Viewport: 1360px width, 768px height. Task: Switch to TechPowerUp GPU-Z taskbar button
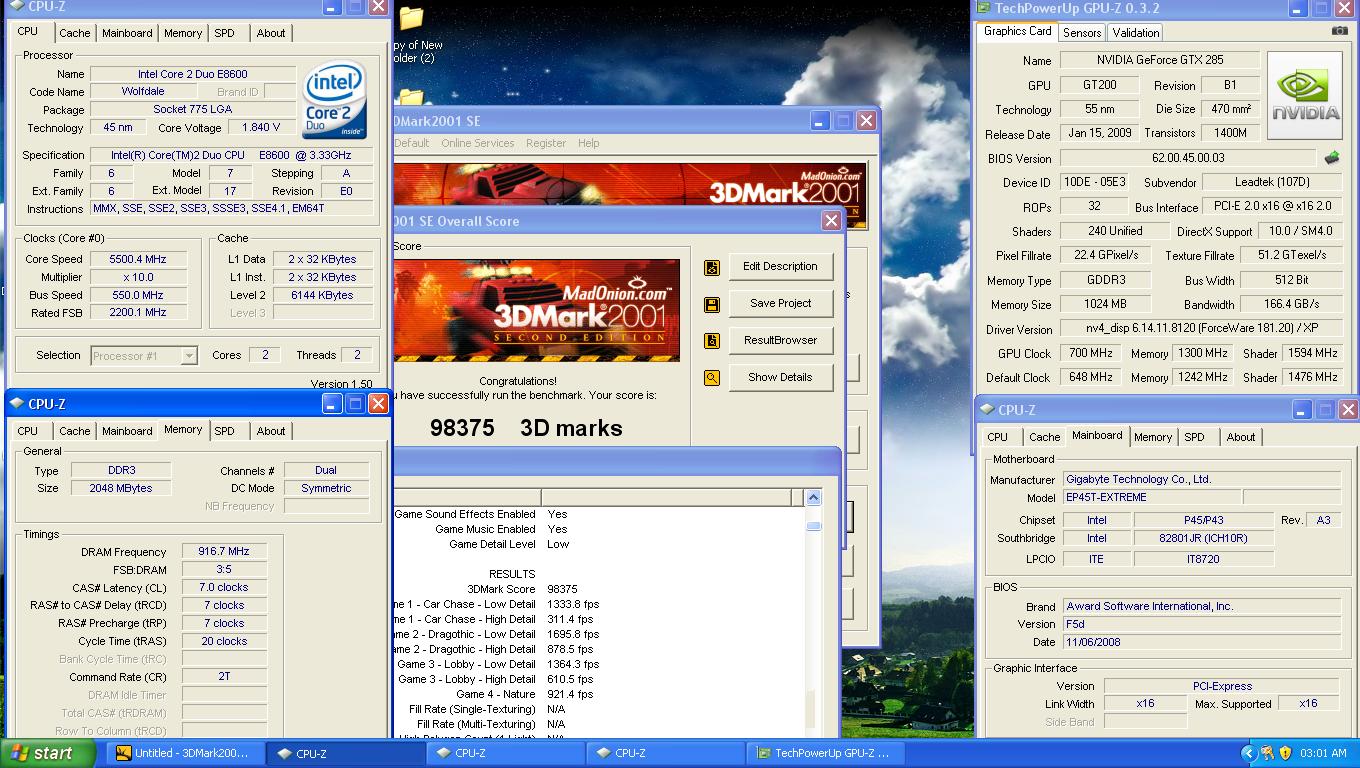point(823,753)
